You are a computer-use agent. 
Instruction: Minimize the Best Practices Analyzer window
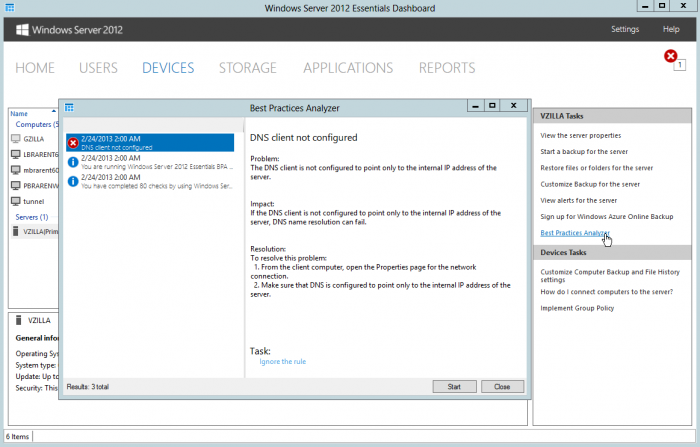(x=475, y=106)
